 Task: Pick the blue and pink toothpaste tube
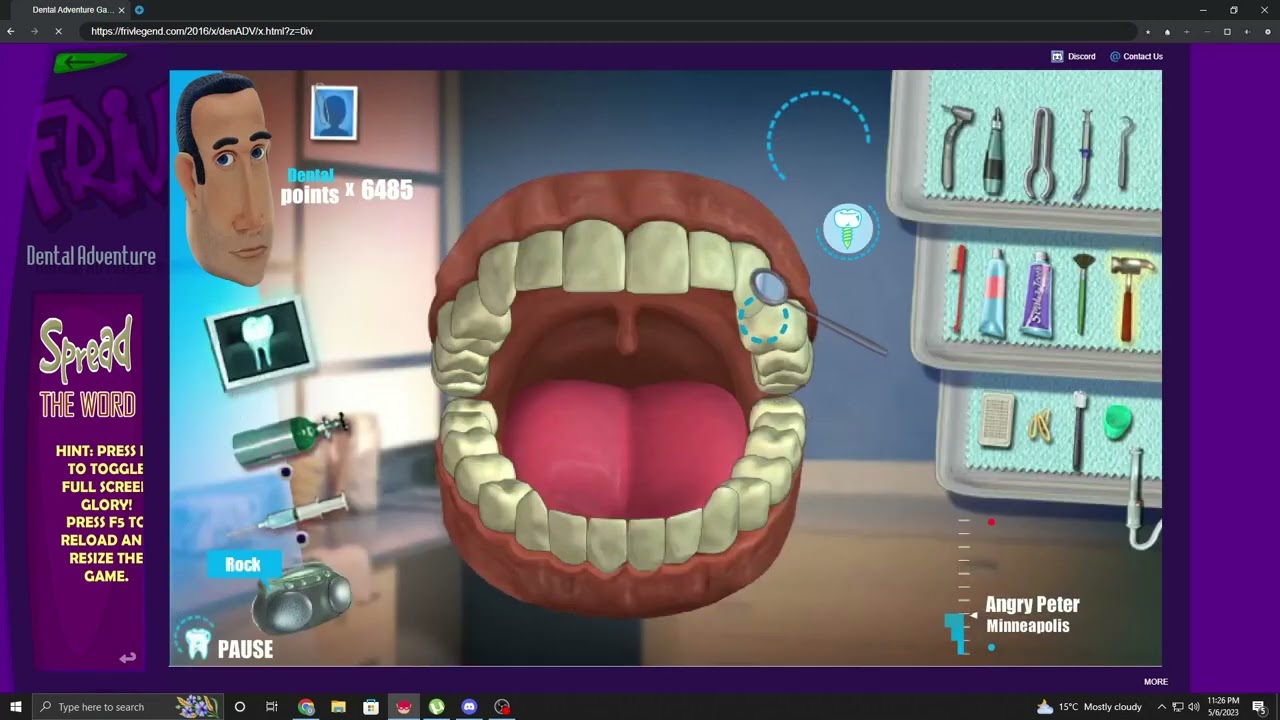pos(994,293)
